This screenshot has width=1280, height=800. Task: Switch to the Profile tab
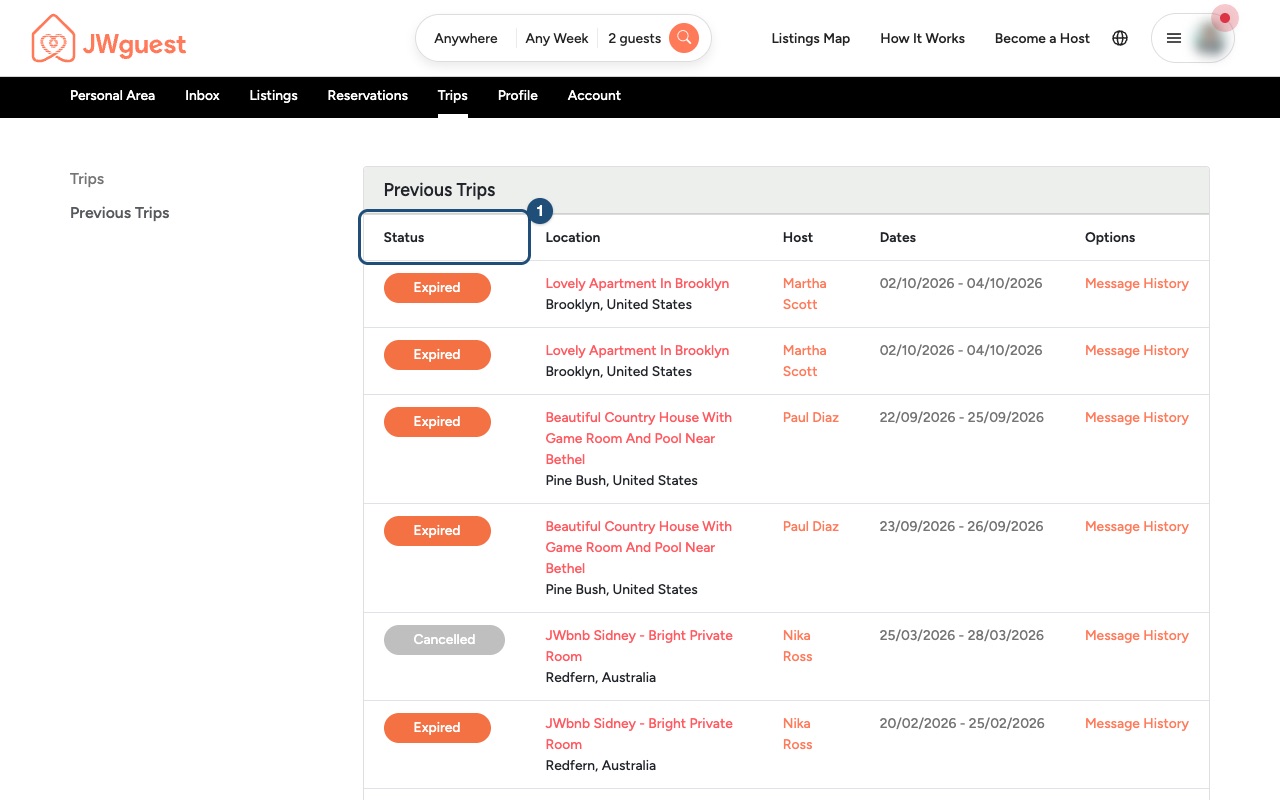click(x=518, y=96)
